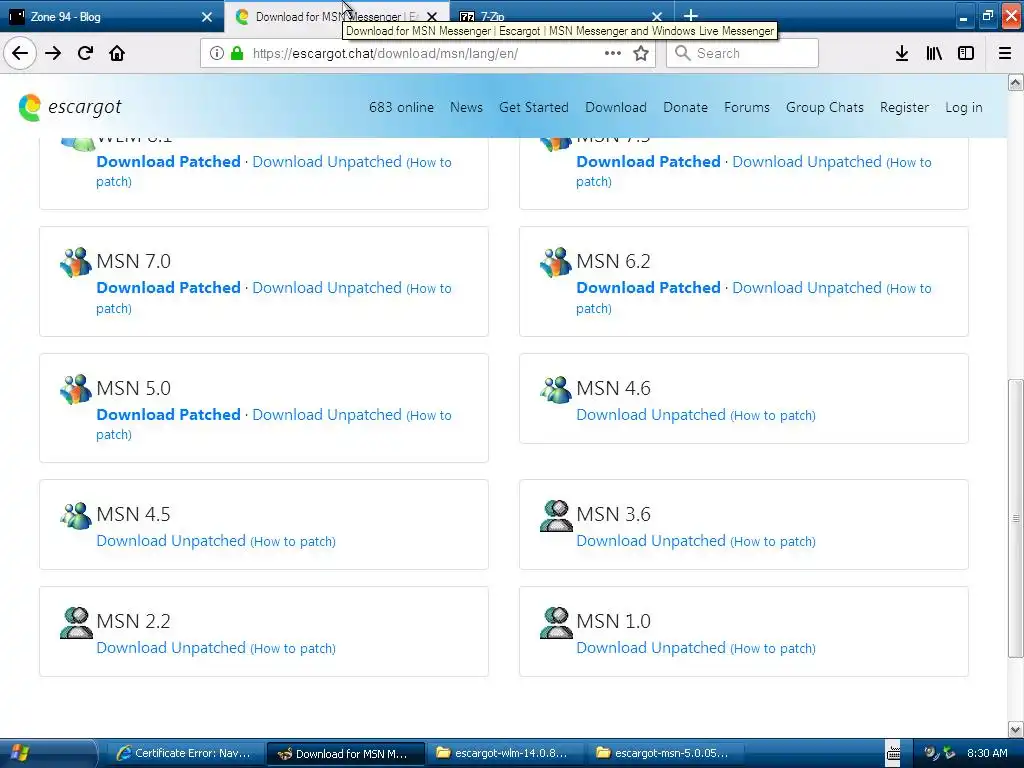Reload the current page

click(x=85, y=53)
